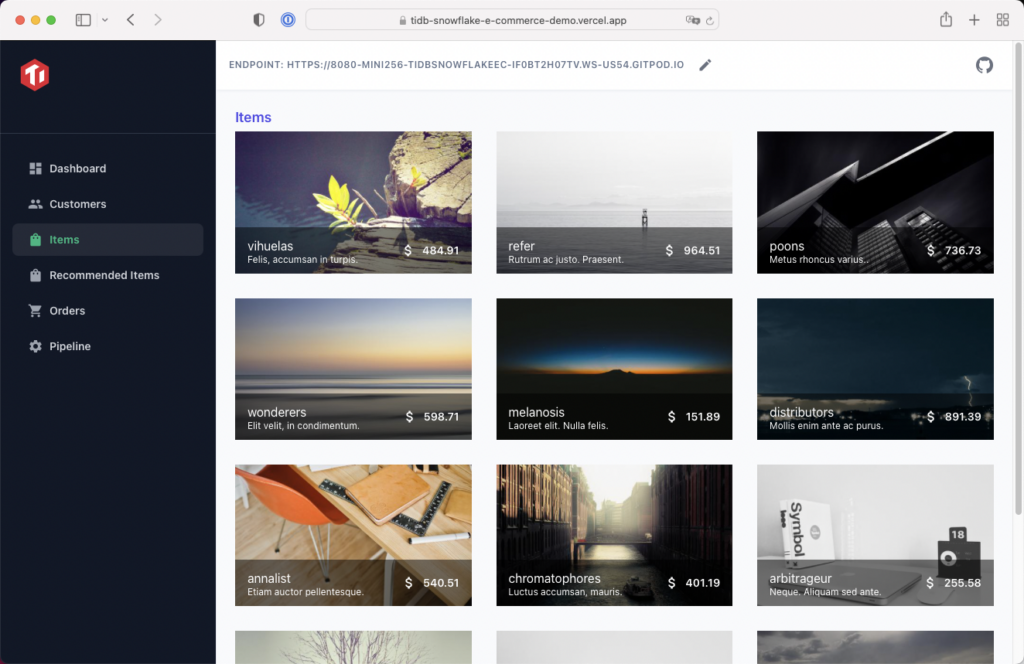Click the Dashboard grid icon

coord(35,168)
